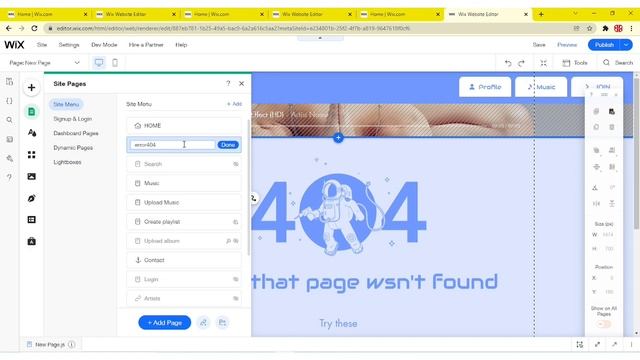
Task: Click the error404 page name field
Action: (172, 145)
